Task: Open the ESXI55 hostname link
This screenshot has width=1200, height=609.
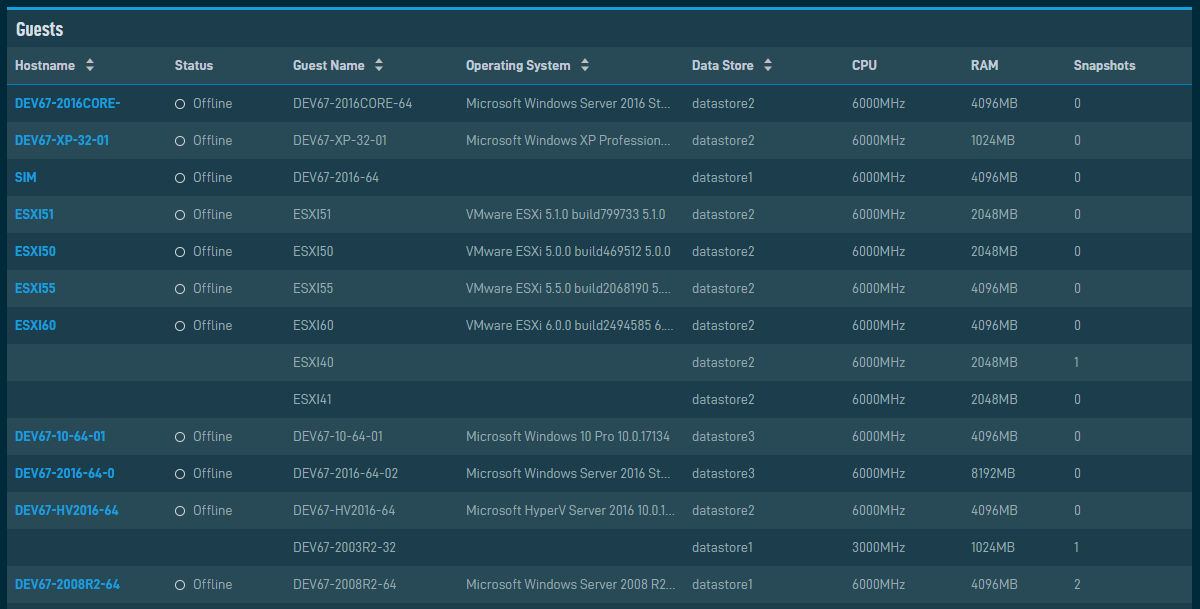Action: pyautogui.click(x=35, y=288)
